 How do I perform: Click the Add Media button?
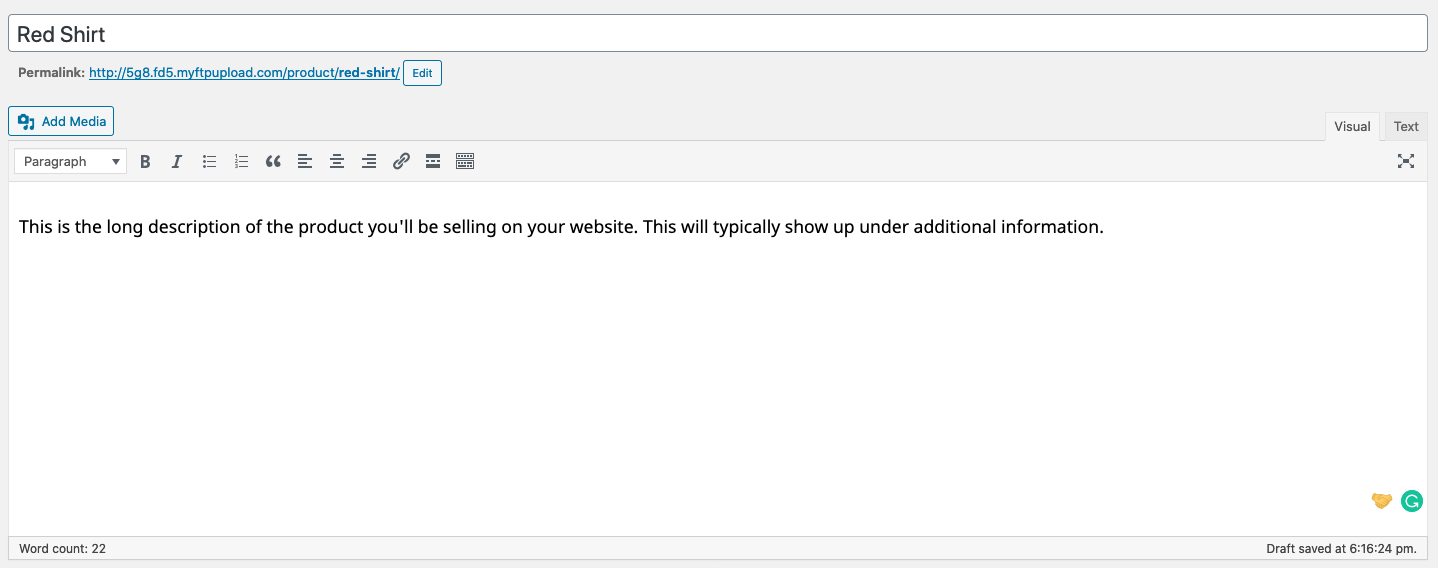(61, 121)
